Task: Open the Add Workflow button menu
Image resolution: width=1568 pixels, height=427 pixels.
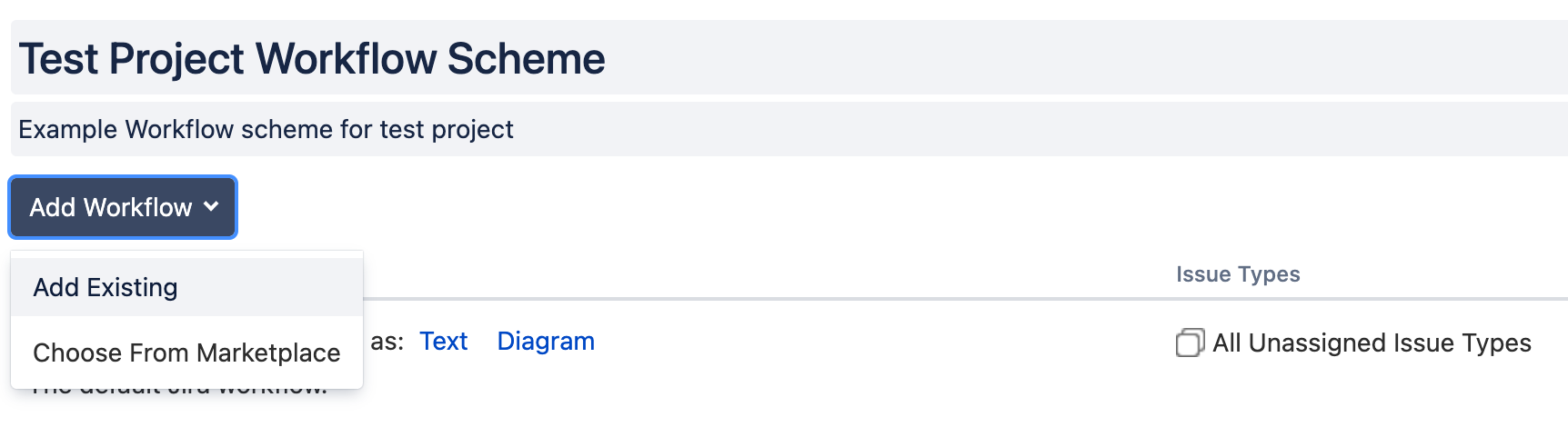Action: 123,207
